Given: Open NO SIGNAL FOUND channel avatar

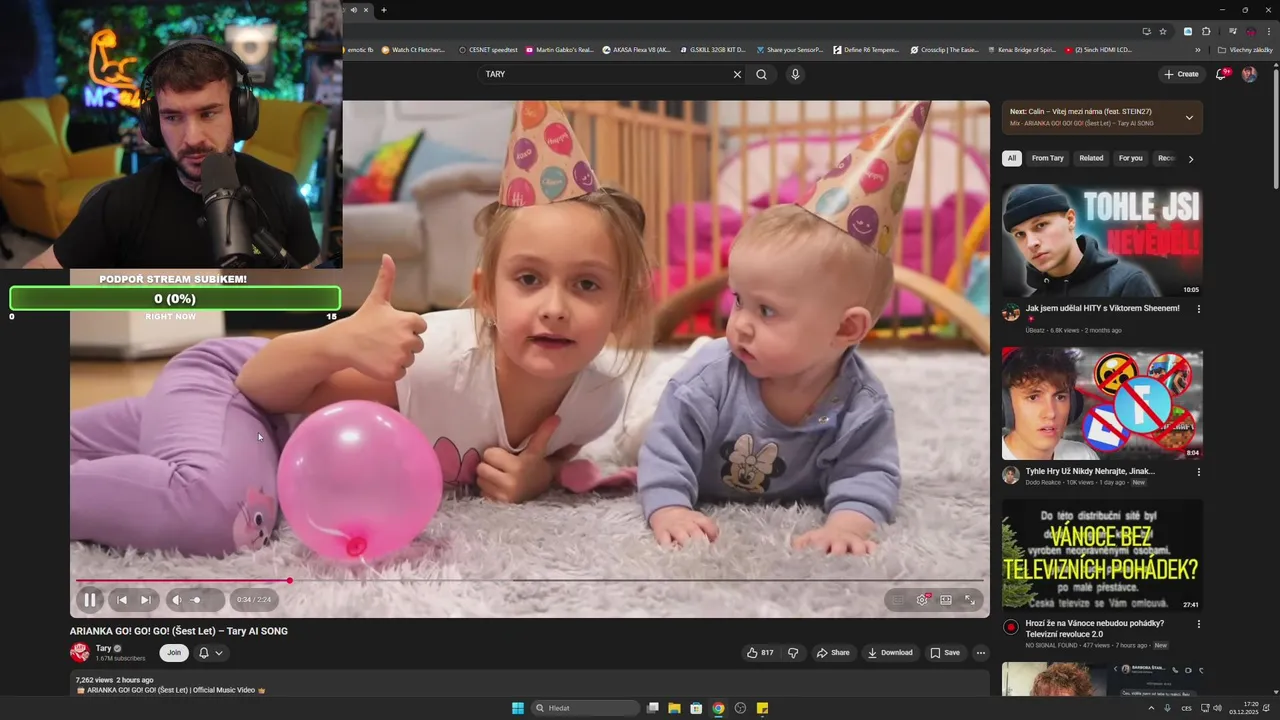Looking at the screenshot, I should tap(1011, 627).
